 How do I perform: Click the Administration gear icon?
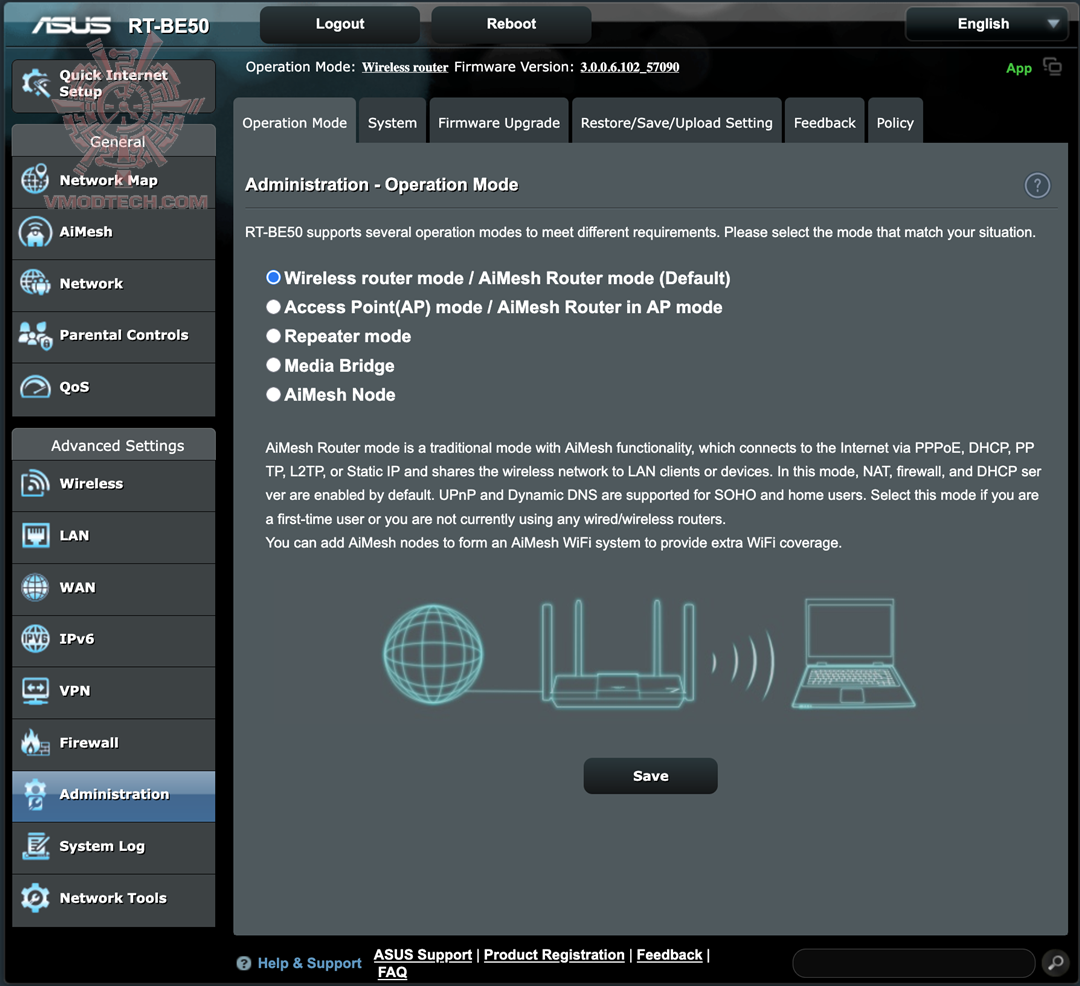tap(35, 795)
